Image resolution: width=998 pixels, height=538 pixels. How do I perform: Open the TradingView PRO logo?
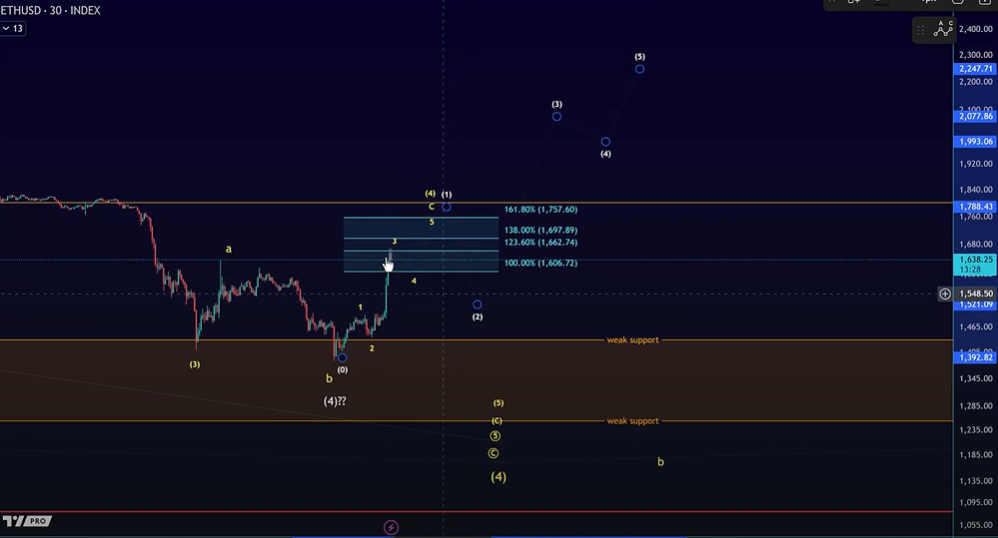(x=26, y=521)
